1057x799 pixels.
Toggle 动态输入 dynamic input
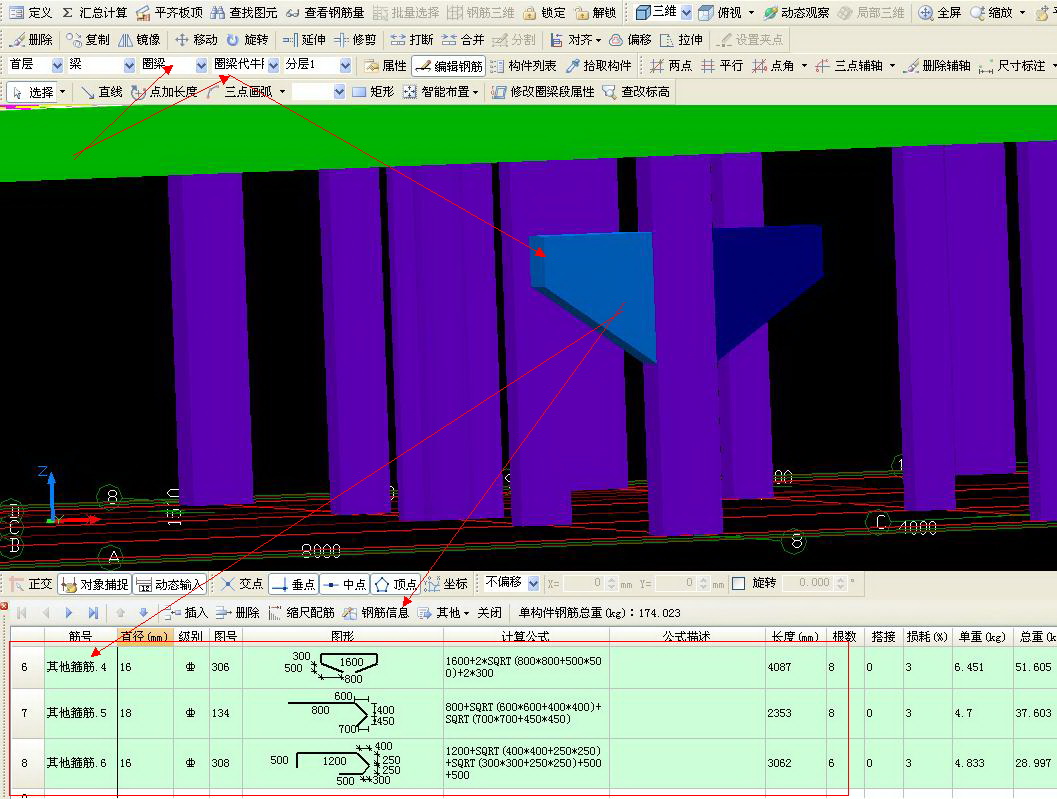(169, 584)
